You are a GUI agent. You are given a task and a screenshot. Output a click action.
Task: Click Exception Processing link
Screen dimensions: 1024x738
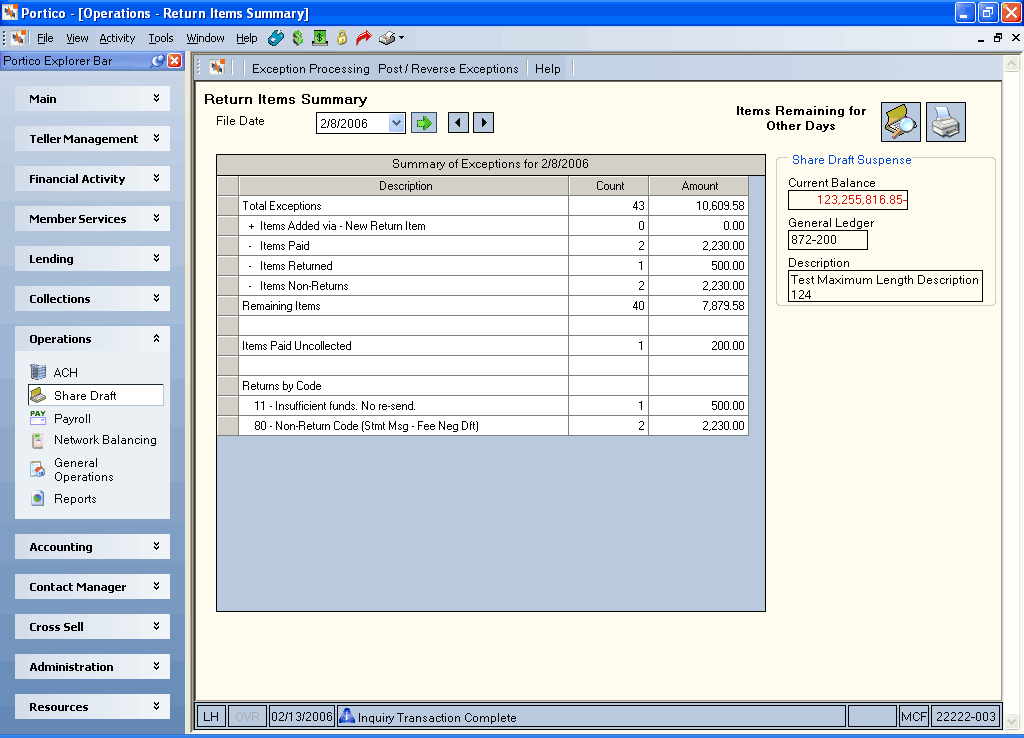(x=310, y=69)
